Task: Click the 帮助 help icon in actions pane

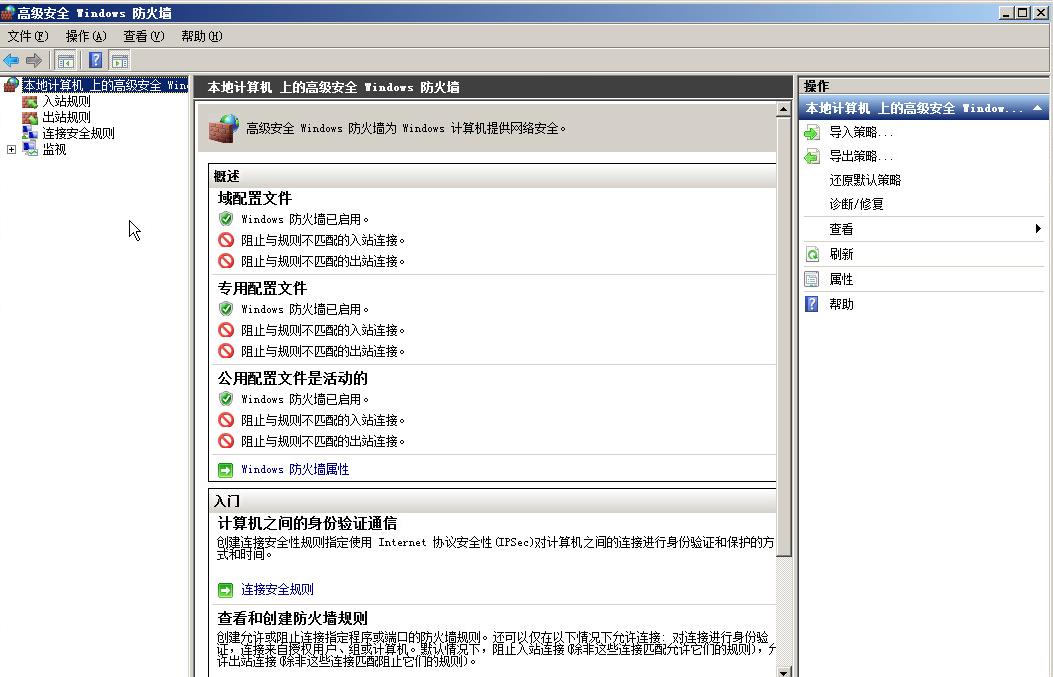Action: pyautogui.click(x=812, y=304)
